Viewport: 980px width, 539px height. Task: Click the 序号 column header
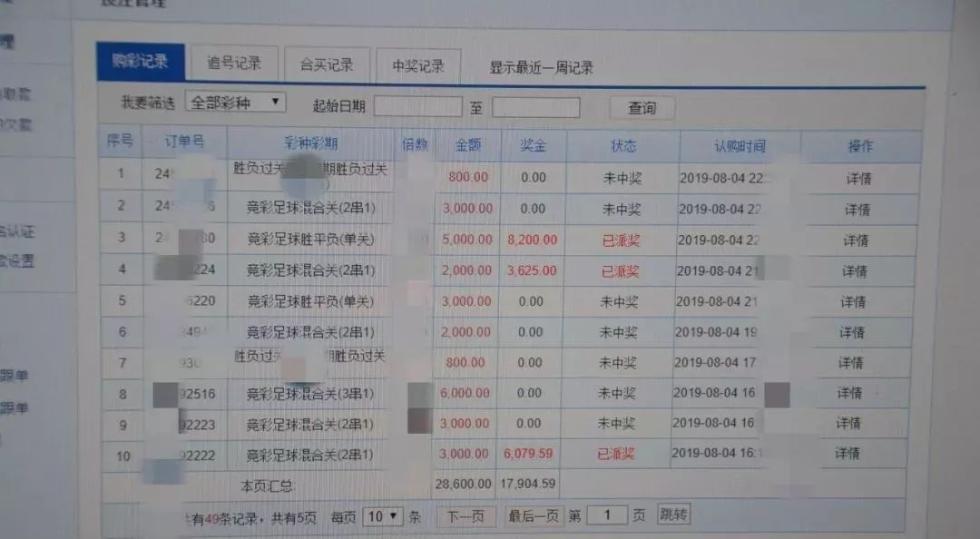(x=120, y=140)
